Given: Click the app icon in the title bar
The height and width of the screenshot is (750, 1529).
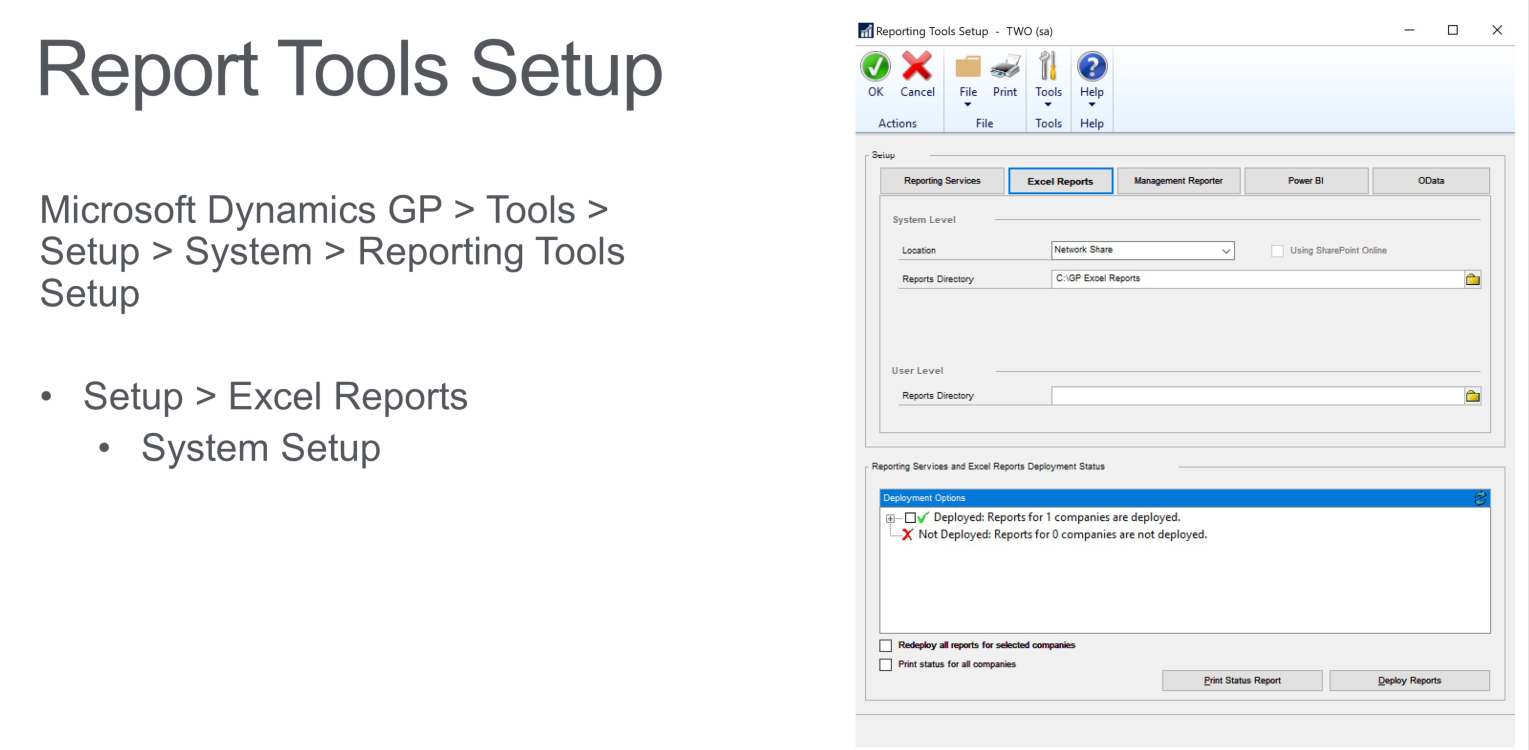Looking at the screenshot, I should click(866, 31).
